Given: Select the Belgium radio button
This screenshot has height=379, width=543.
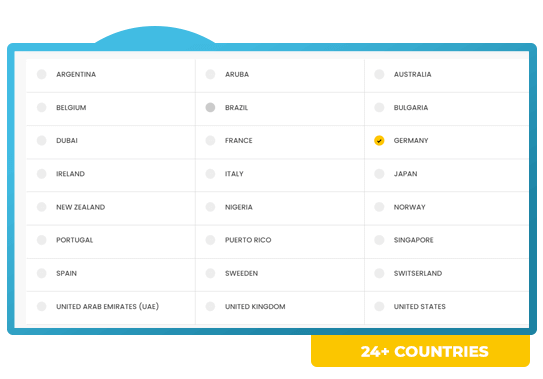Looking at the screenshot, I should pos(42,107).
